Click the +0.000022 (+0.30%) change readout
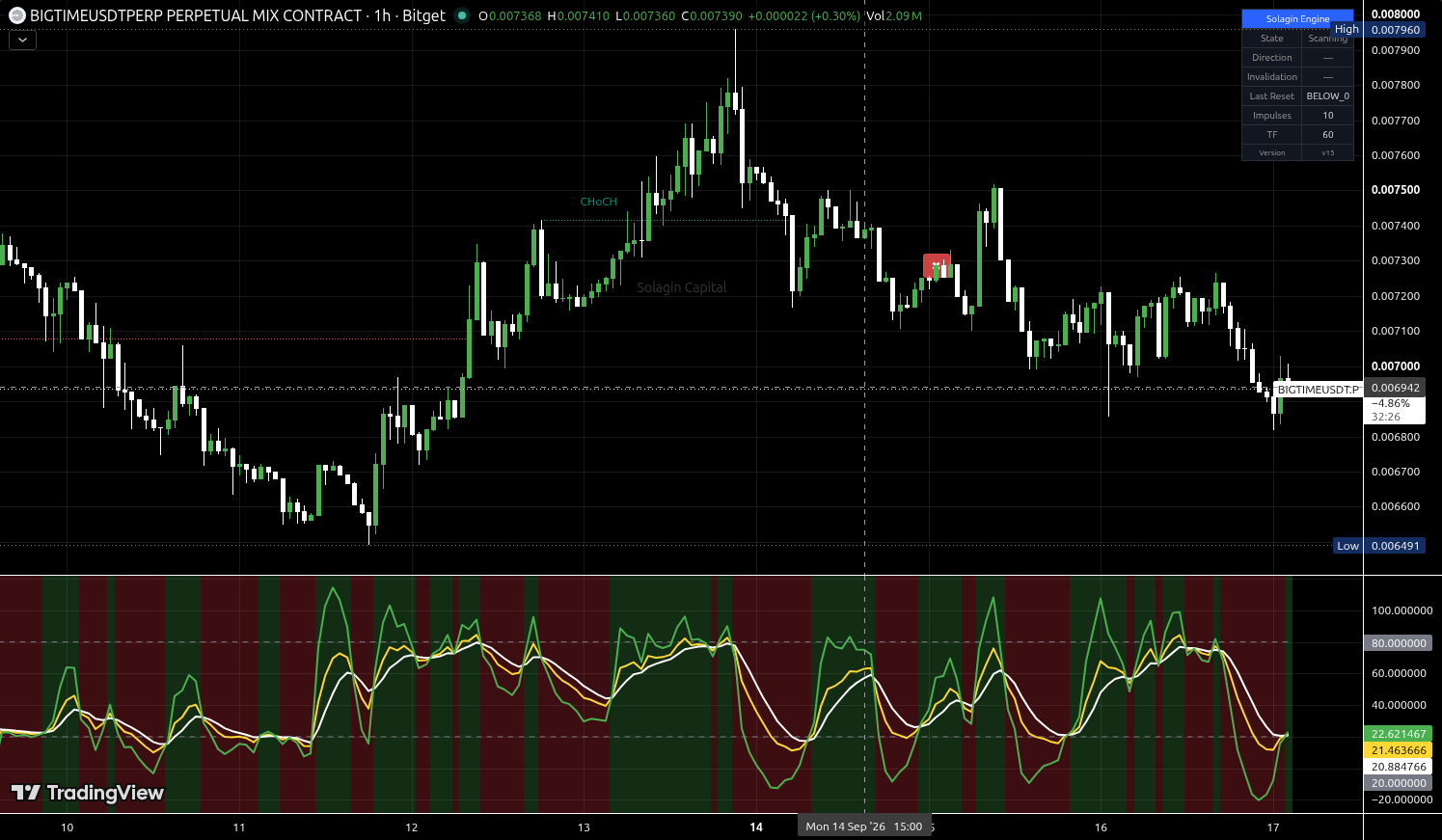 point(803,16)
